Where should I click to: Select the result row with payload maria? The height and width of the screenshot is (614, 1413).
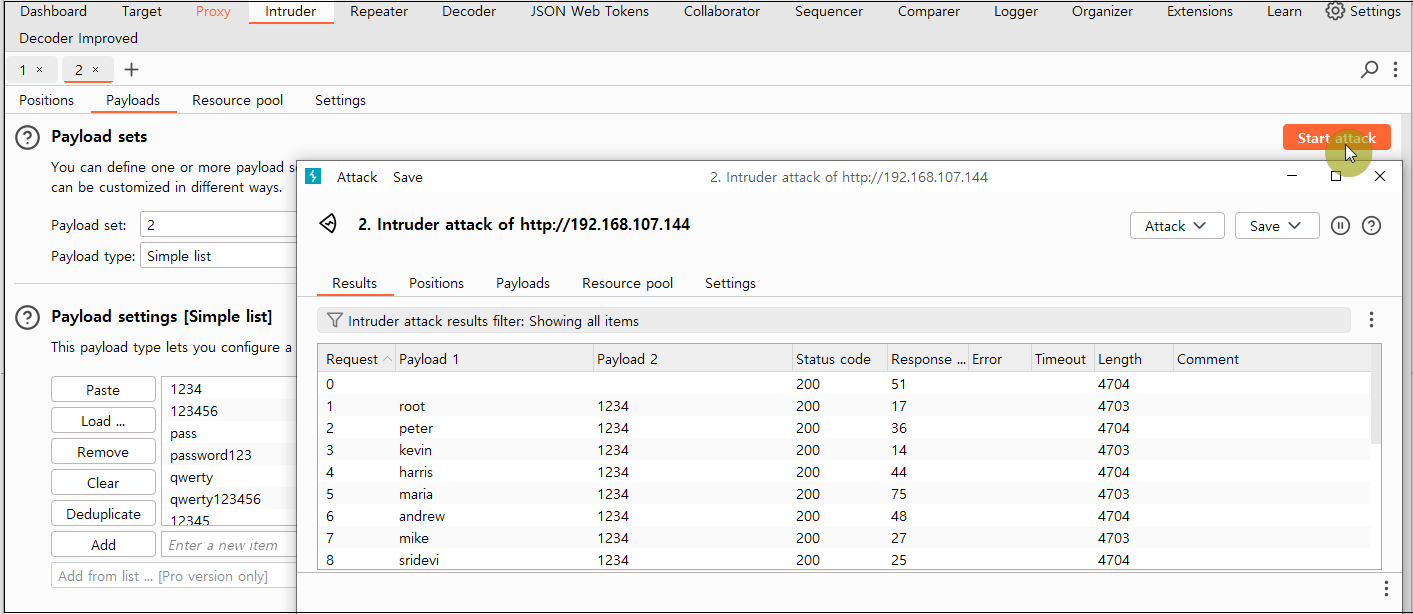click(x=845, y=494)
